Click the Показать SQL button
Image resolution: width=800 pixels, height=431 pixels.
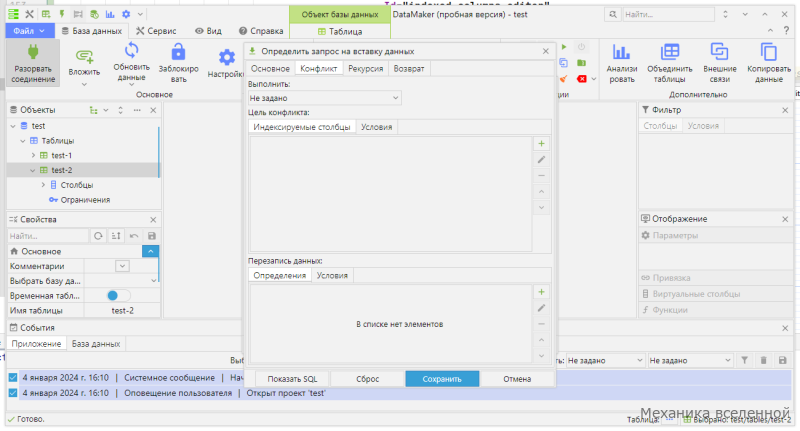[292, 379]
